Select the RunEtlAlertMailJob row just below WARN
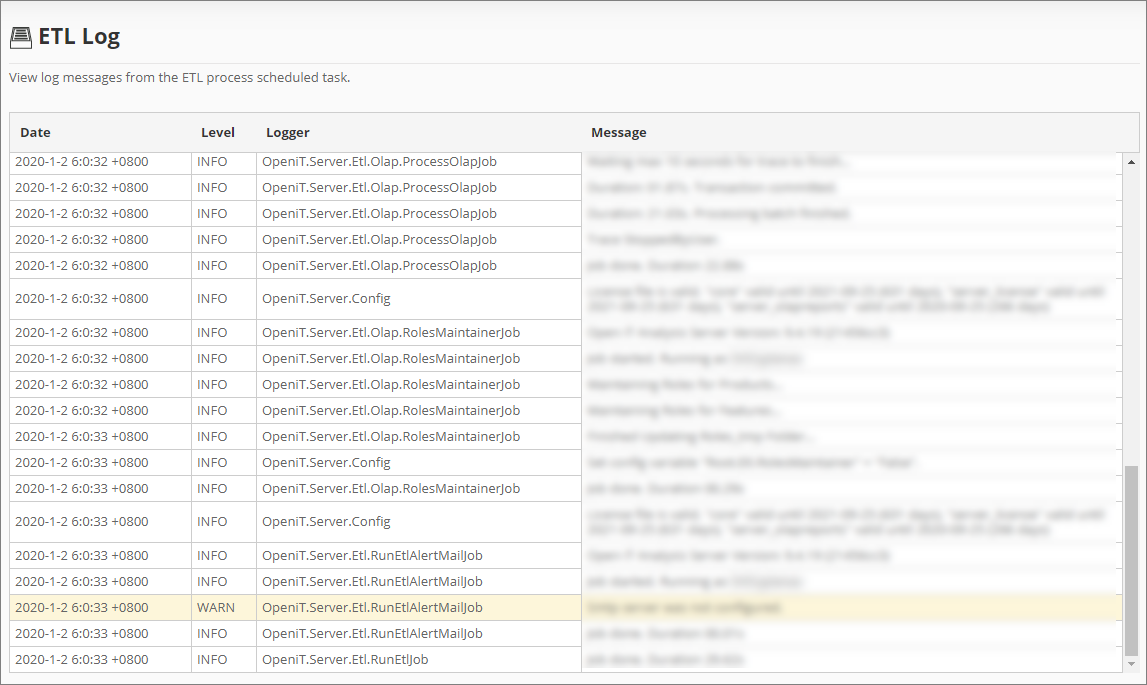This screenshot has height=685, width=1147. 372,633
